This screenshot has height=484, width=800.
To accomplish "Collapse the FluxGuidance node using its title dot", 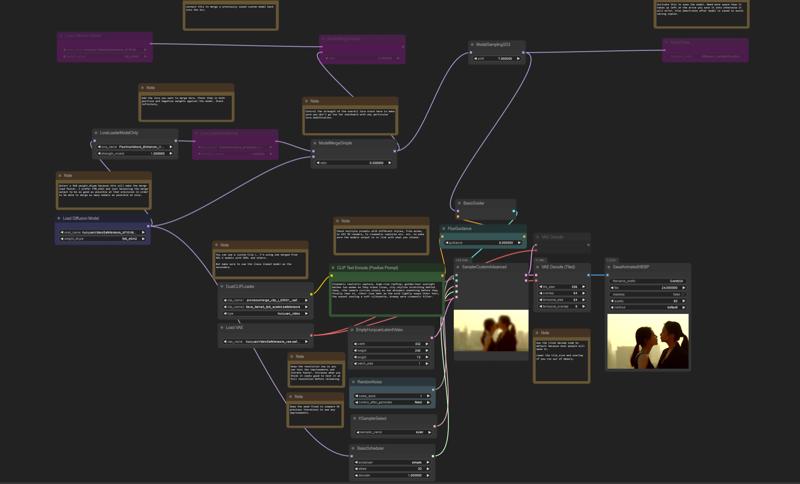I will [443, 228].
